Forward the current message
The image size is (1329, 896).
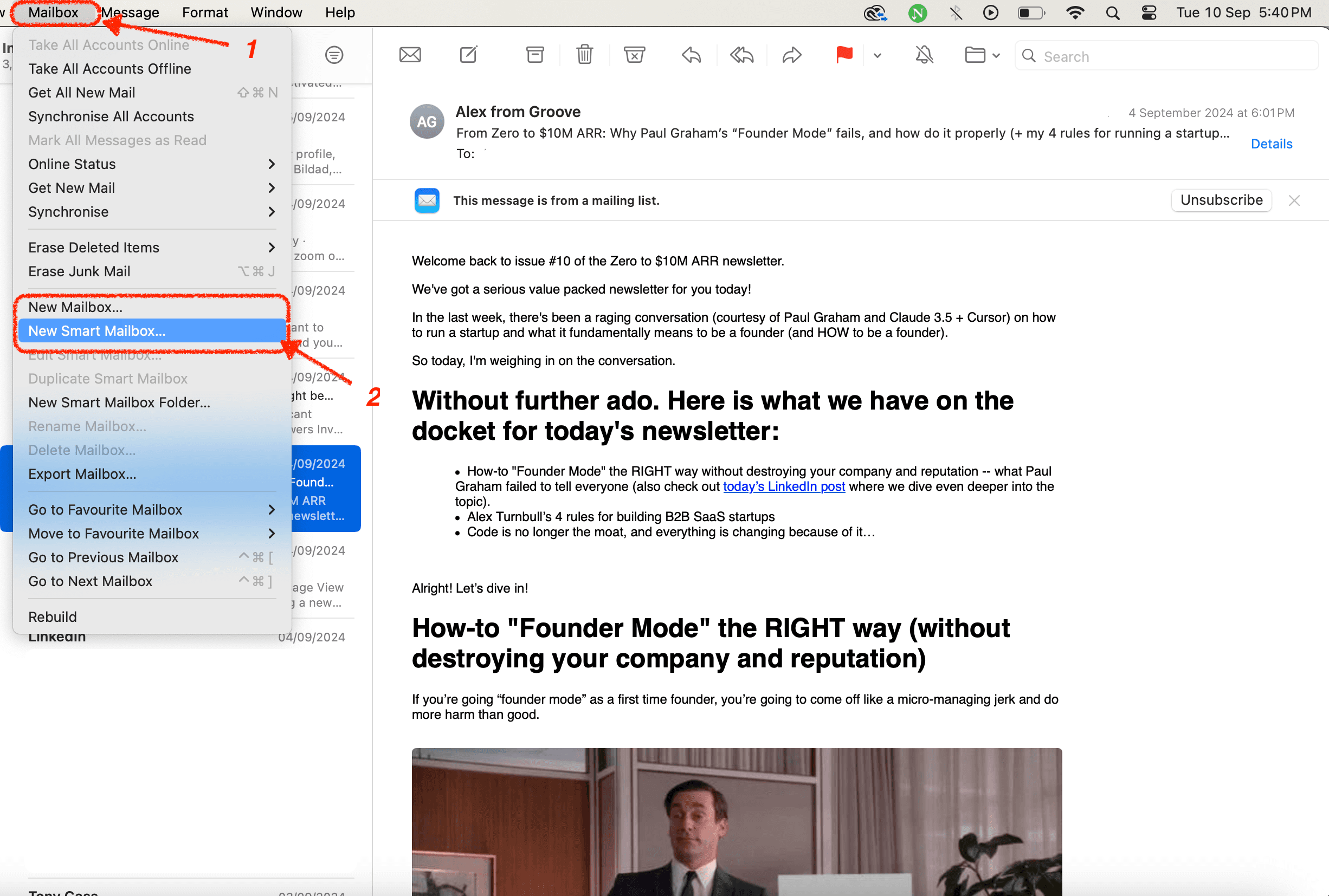pos(791,55)
